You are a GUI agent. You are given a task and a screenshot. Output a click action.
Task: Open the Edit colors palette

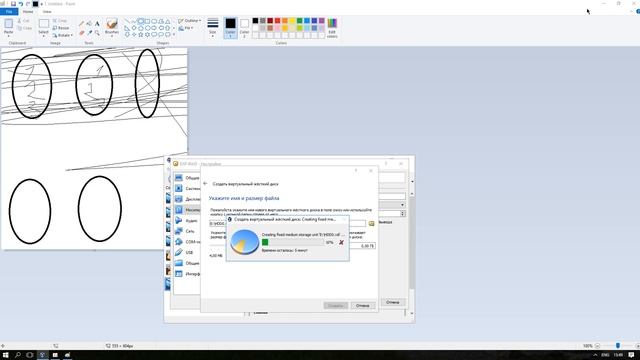[332, 28]
